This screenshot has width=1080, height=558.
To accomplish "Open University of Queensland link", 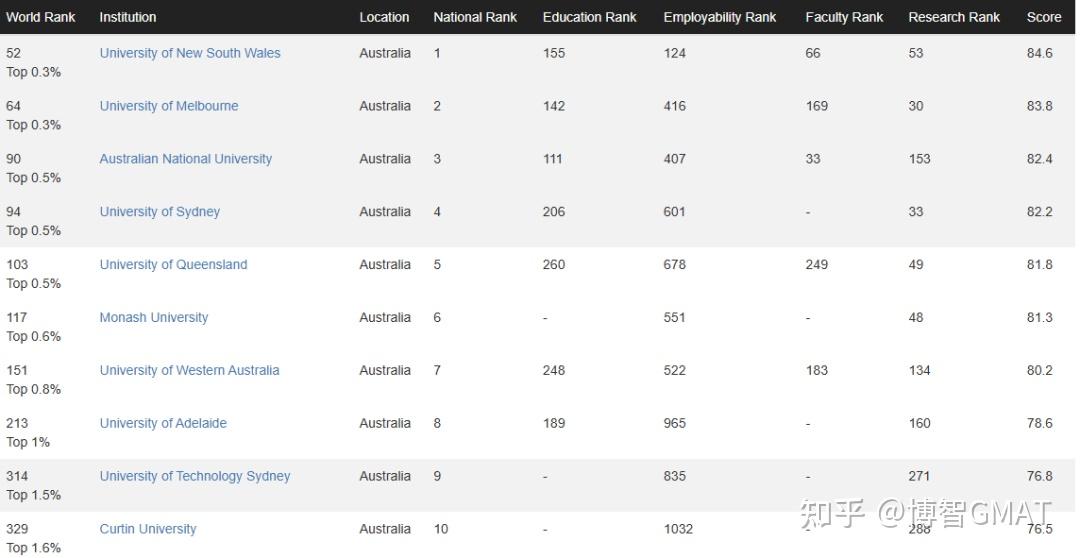I will [173, 265].
